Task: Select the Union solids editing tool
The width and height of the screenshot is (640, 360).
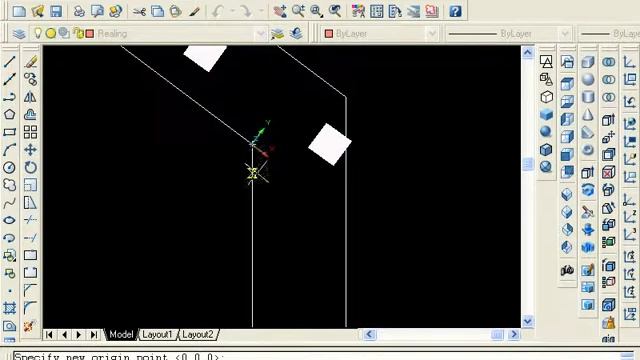Action: coord(609,62)
